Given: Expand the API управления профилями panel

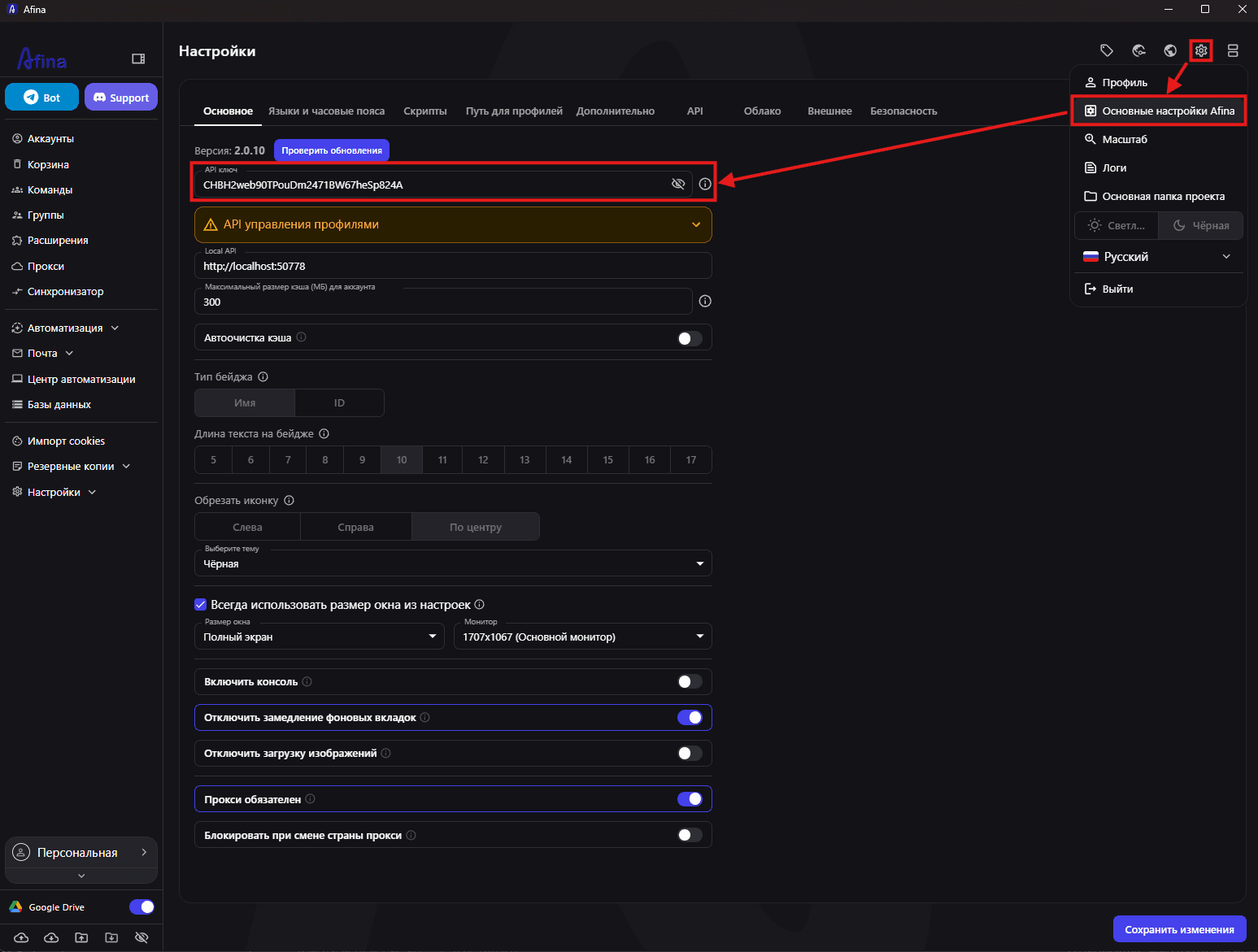Looking at the screenshot, I should coord(453,224).
